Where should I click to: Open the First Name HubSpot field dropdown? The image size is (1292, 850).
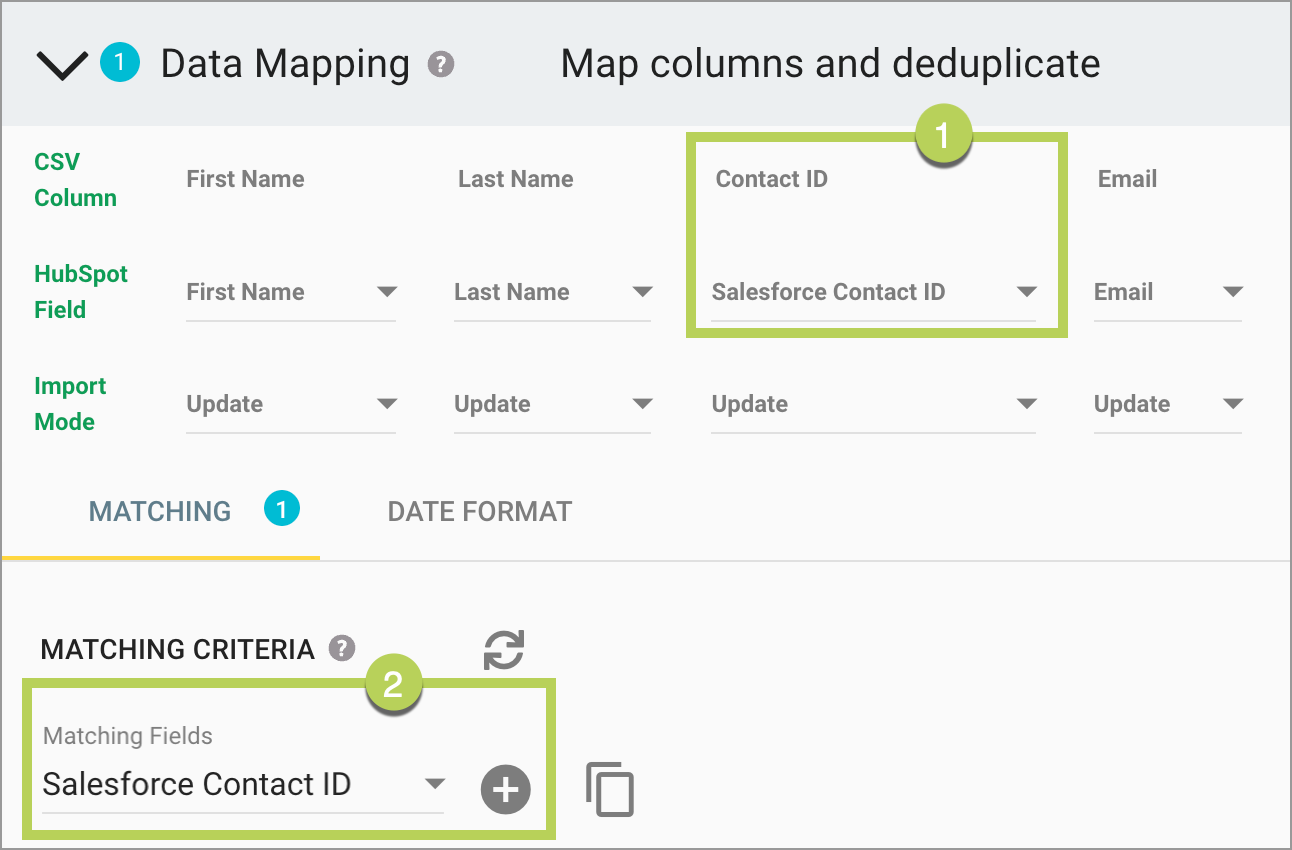290,292
